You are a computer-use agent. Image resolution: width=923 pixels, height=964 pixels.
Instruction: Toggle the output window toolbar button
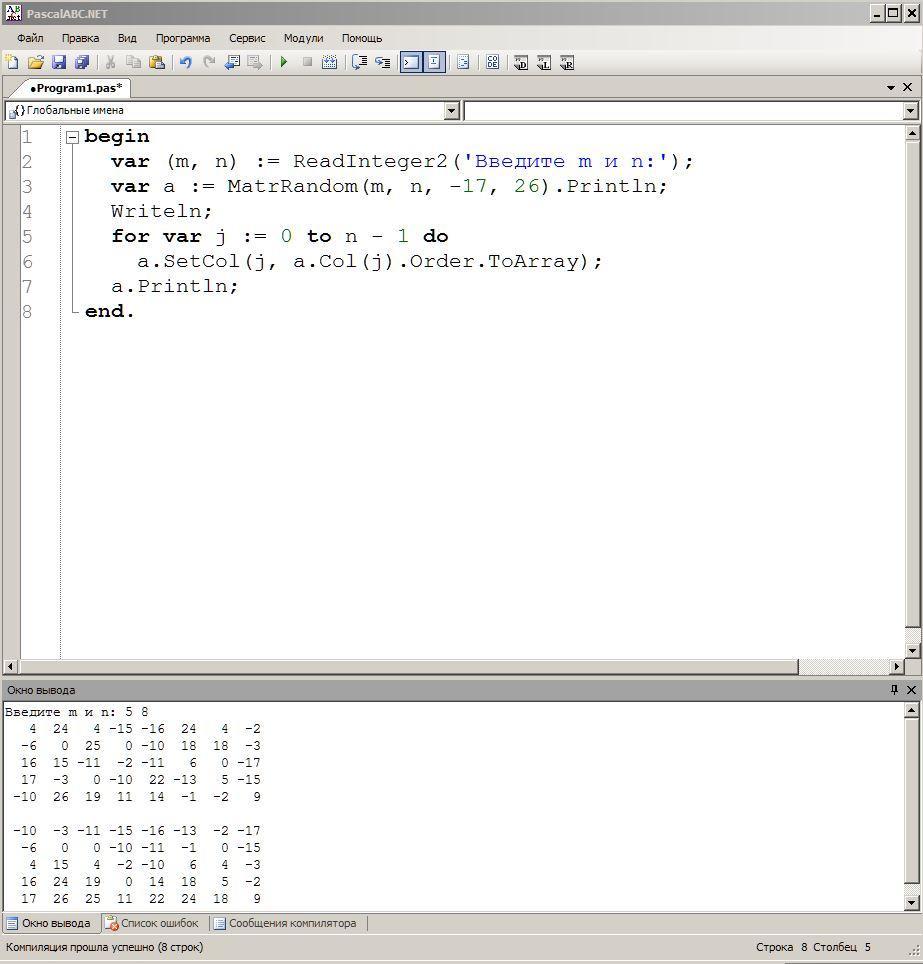[x=411, y=62]
